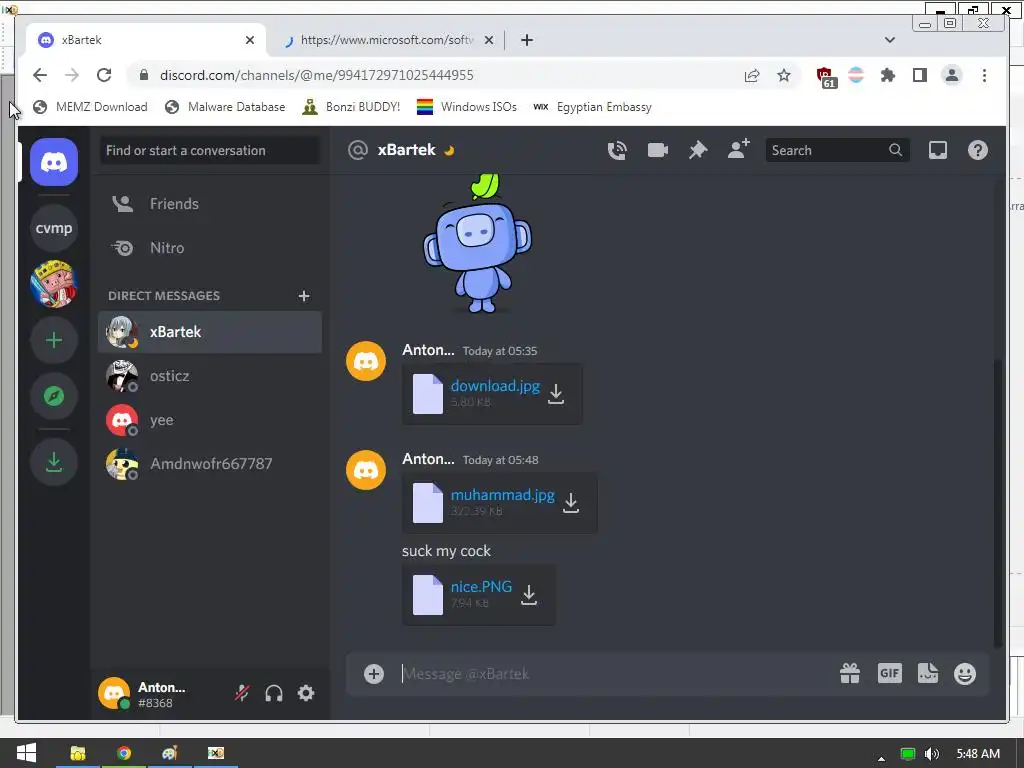
Task: Click Download Apps icon in server sidebar
Action: pyautogui.click(x=54, y=462)
